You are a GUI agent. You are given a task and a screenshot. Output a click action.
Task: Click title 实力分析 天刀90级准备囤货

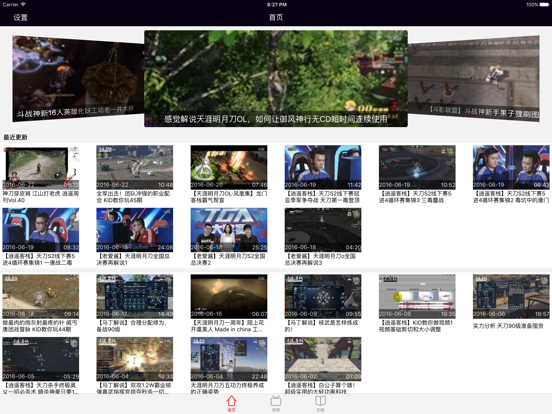tap(508, 326)
